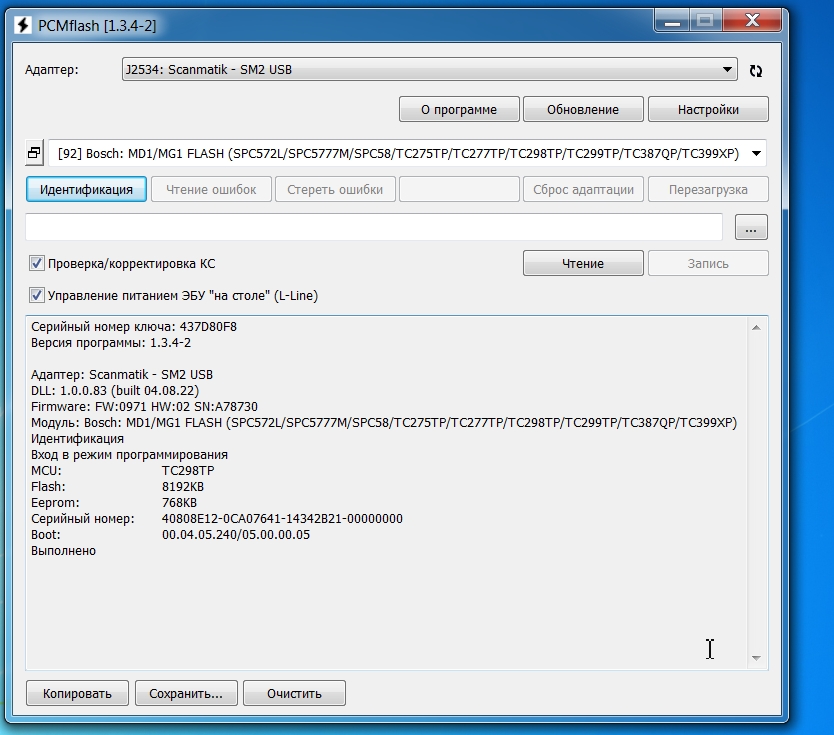Open Настройки settings
Image resolution: width=834 pixels, height=735 pixels.
(x=708, y=109)
